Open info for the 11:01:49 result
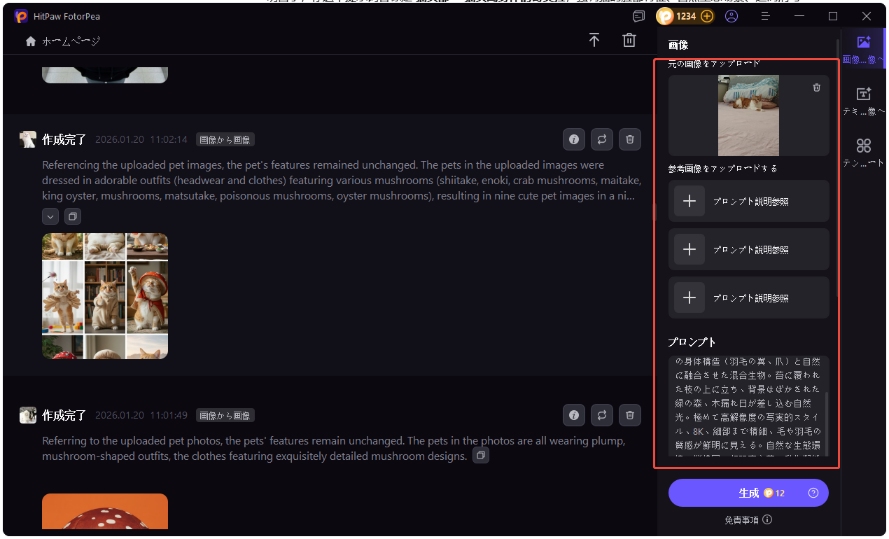Image resolution: width=889 pixels, height=539 pixels. (573, 414)
